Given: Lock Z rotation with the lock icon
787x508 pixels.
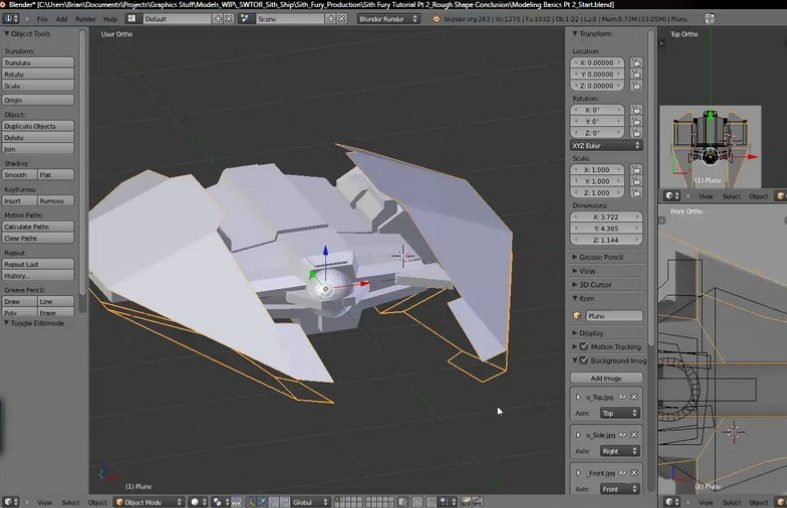Looking at the screenshot, I should tap(636, 133).
